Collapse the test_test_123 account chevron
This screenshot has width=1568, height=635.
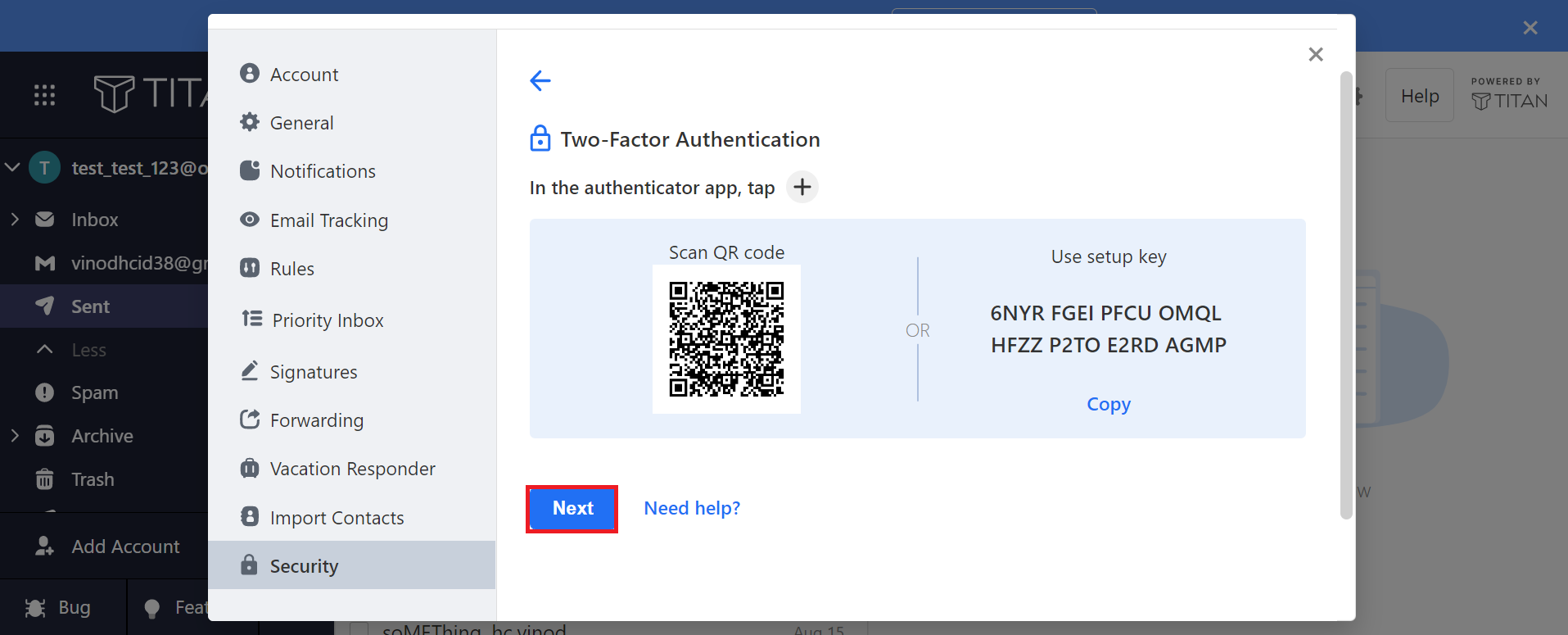coord(12,168)
